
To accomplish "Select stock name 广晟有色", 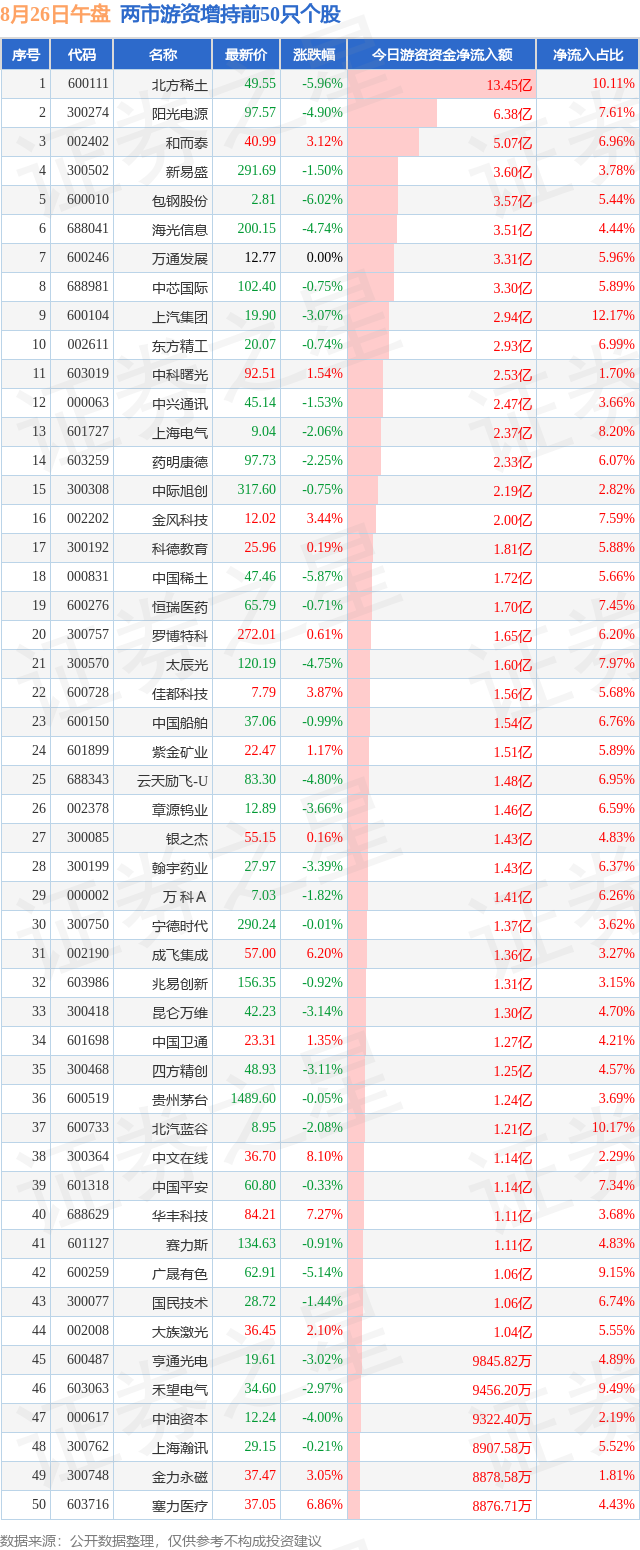I will 180,1273.
